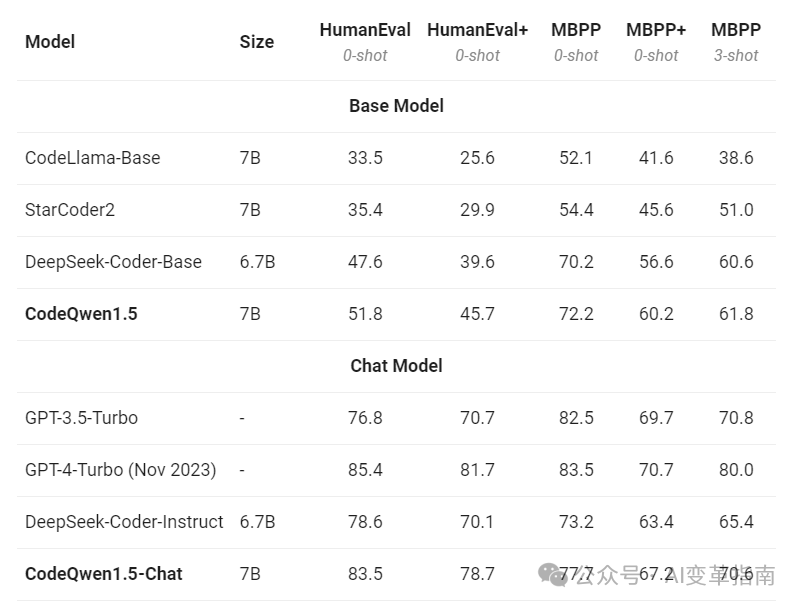
Task: Click the 6.7B size for DeepSeek-Coder-Instruct
Action: pyautogui.click(x=257, y=522)
